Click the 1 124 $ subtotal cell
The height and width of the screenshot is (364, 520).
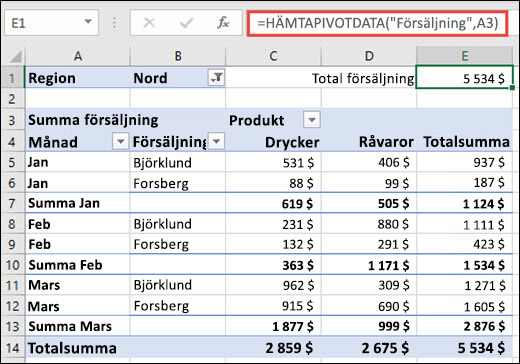click(x=465, y=203)
